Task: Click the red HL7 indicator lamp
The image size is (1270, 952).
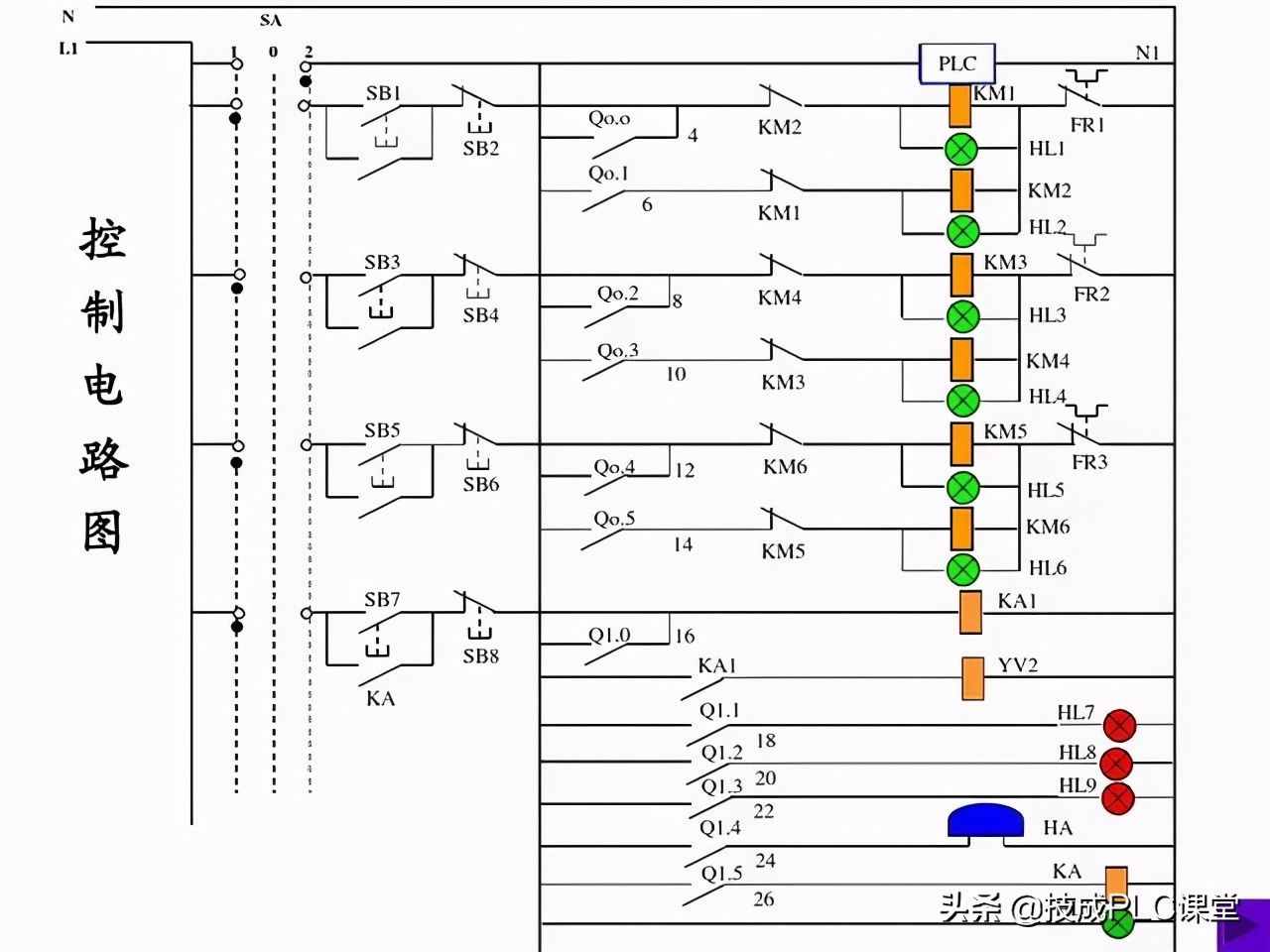Action: [1119, 726]
